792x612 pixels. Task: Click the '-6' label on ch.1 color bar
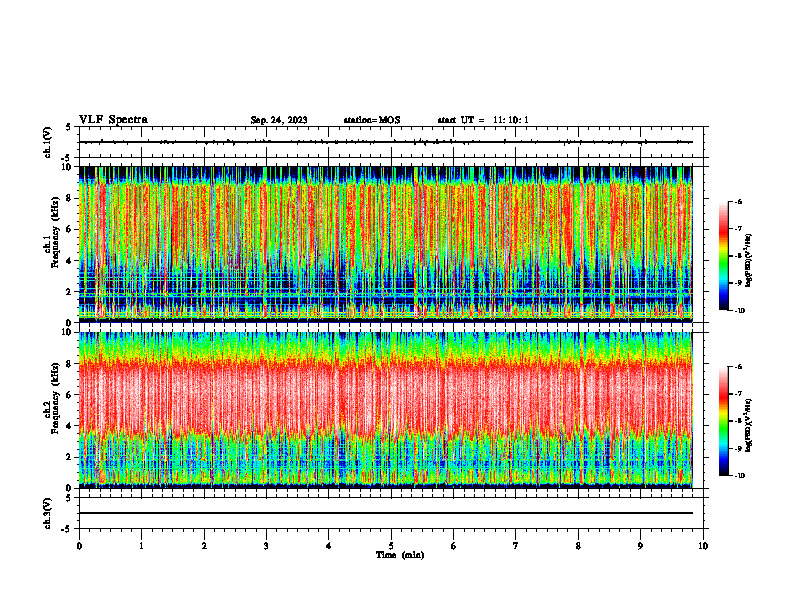[x=739, y=202]
